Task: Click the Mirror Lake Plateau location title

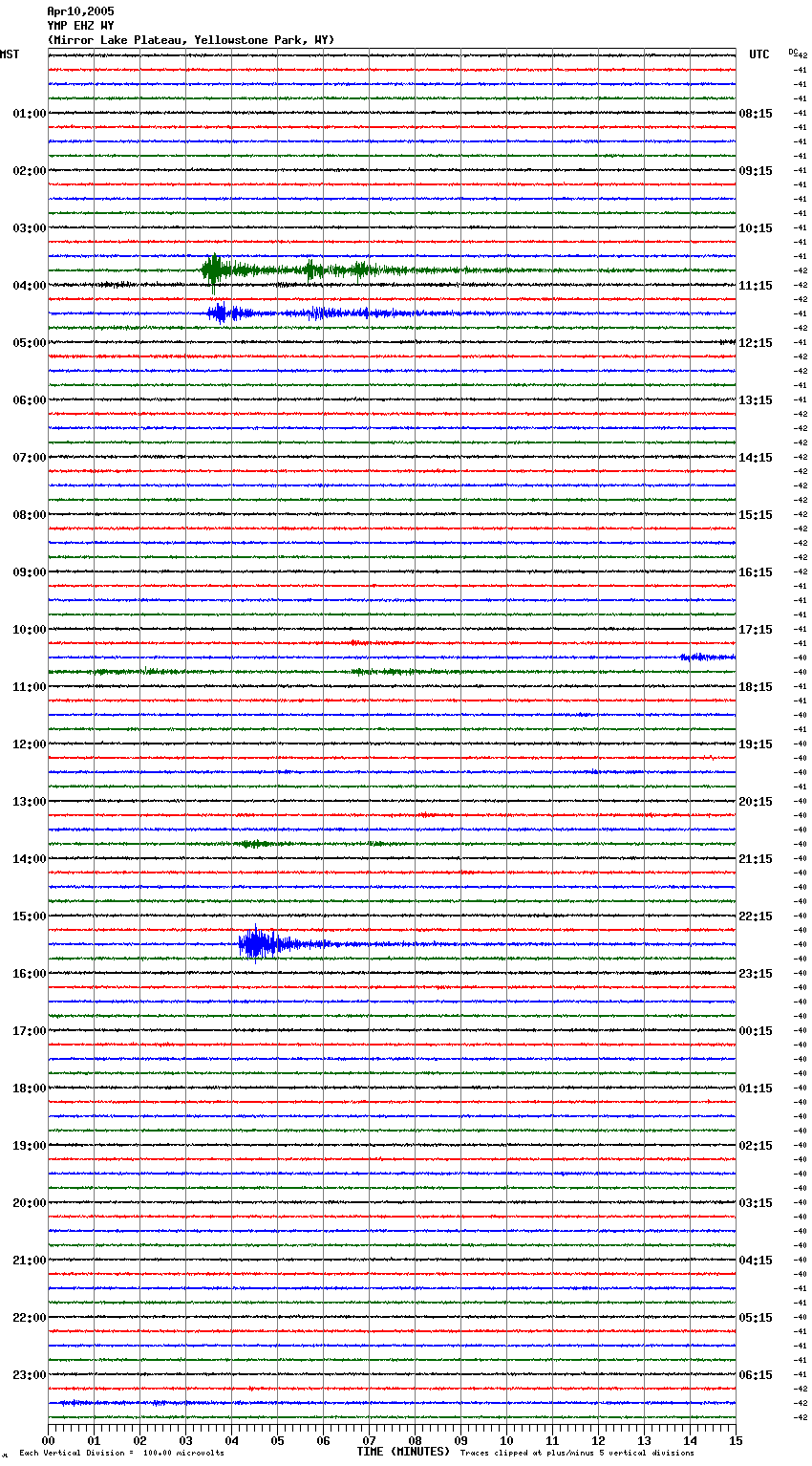Action: [x=191, y=40]
